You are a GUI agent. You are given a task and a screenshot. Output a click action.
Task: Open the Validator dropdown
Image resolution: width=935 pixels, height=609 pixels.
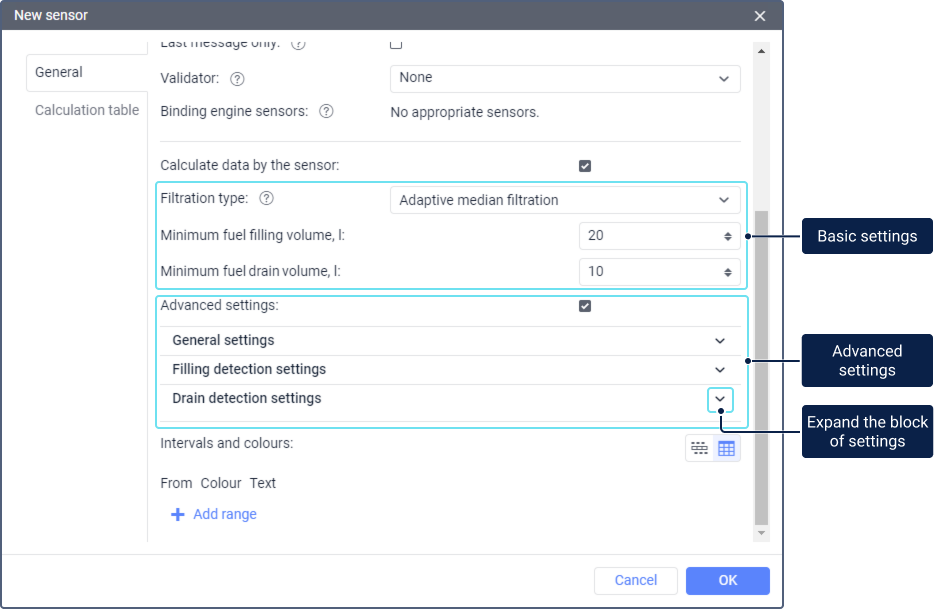(565, 78)
